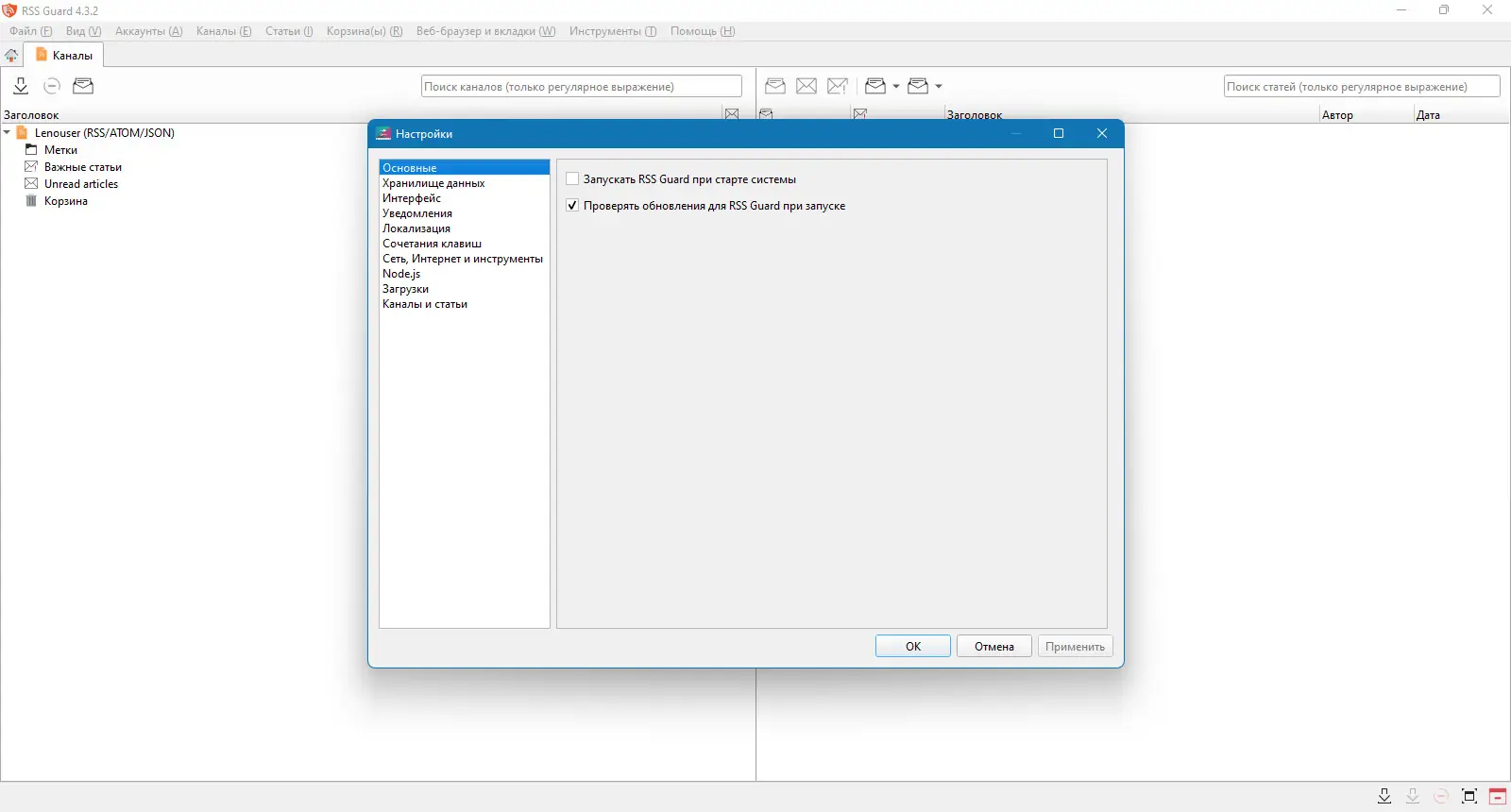This screenshot has height=812, width=1511.
Task: Click the open-envelope column header in article list
Action: coord(766,114)
